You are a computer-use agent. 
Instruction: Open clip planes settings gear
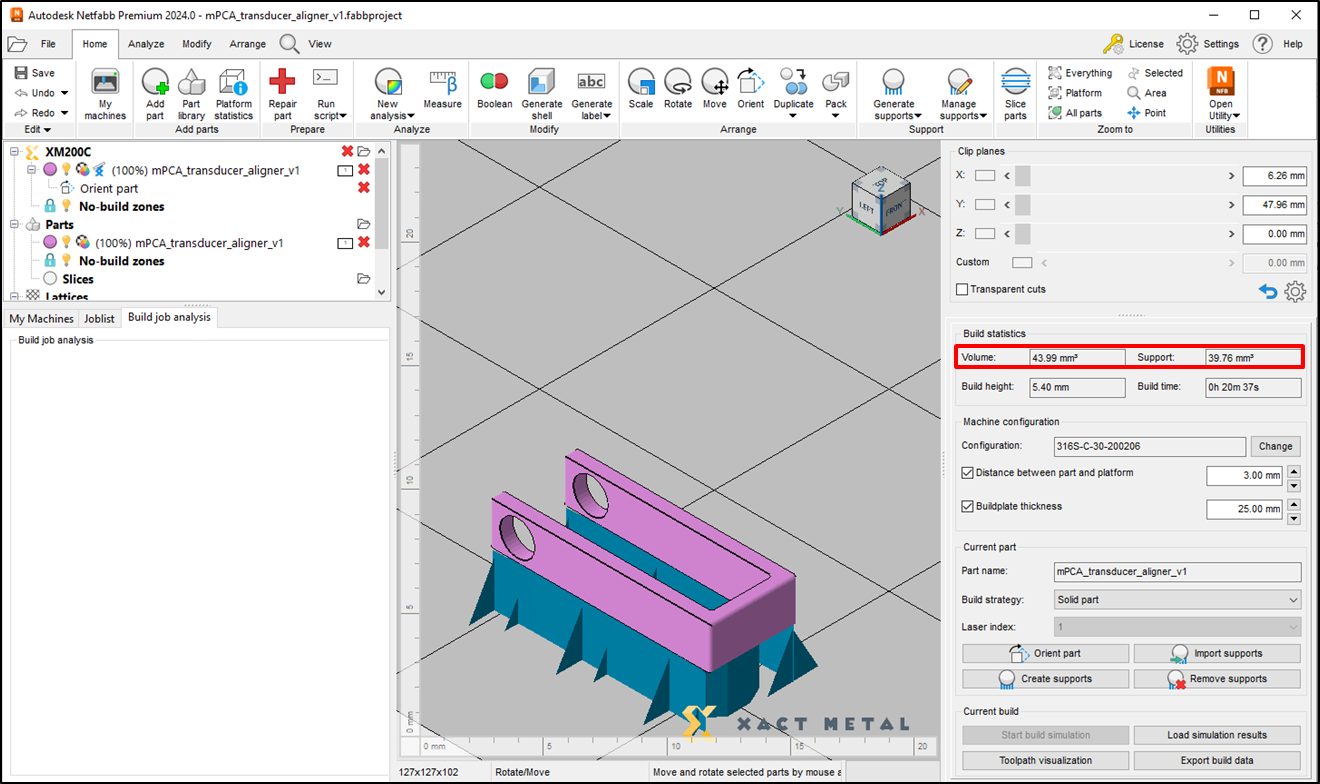[x=1295, y=291]
